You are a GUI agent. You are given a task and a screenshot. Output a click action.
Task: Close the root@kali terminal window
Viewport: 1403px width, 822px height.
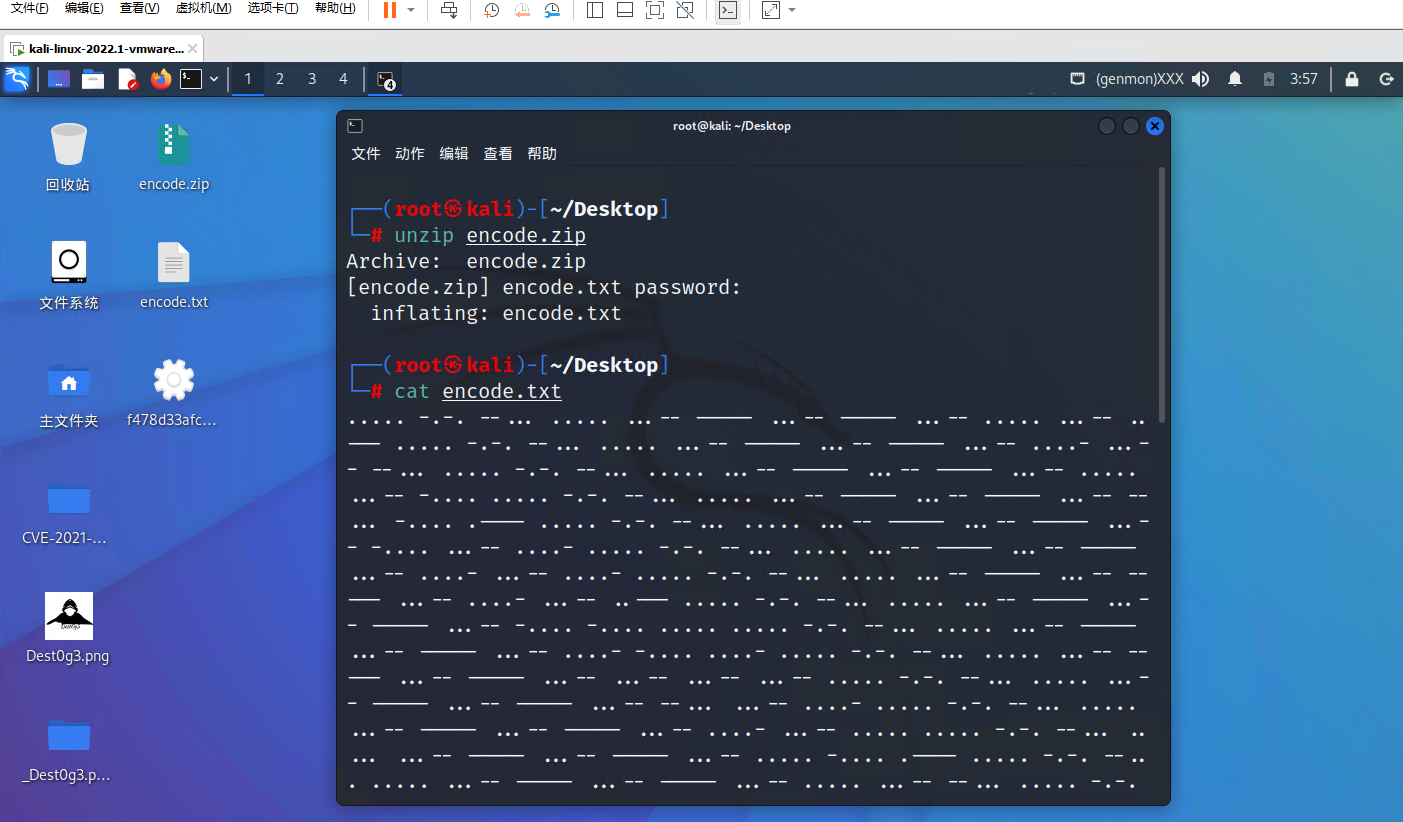coord(1155,126)
